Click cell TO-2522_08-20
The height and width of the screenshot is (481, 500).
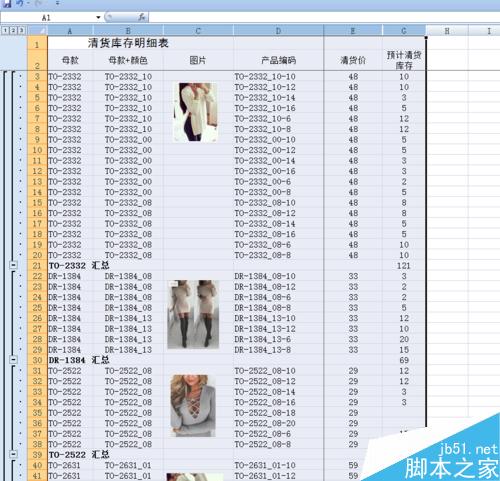265,423
